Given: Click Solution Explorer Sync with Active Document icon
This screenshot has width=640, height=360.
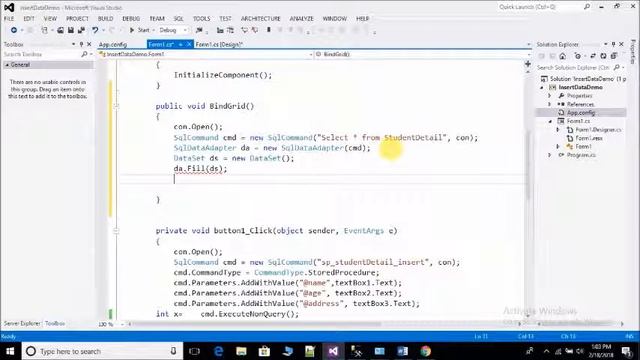Looking at the screenshot, I should click(593, 56).
